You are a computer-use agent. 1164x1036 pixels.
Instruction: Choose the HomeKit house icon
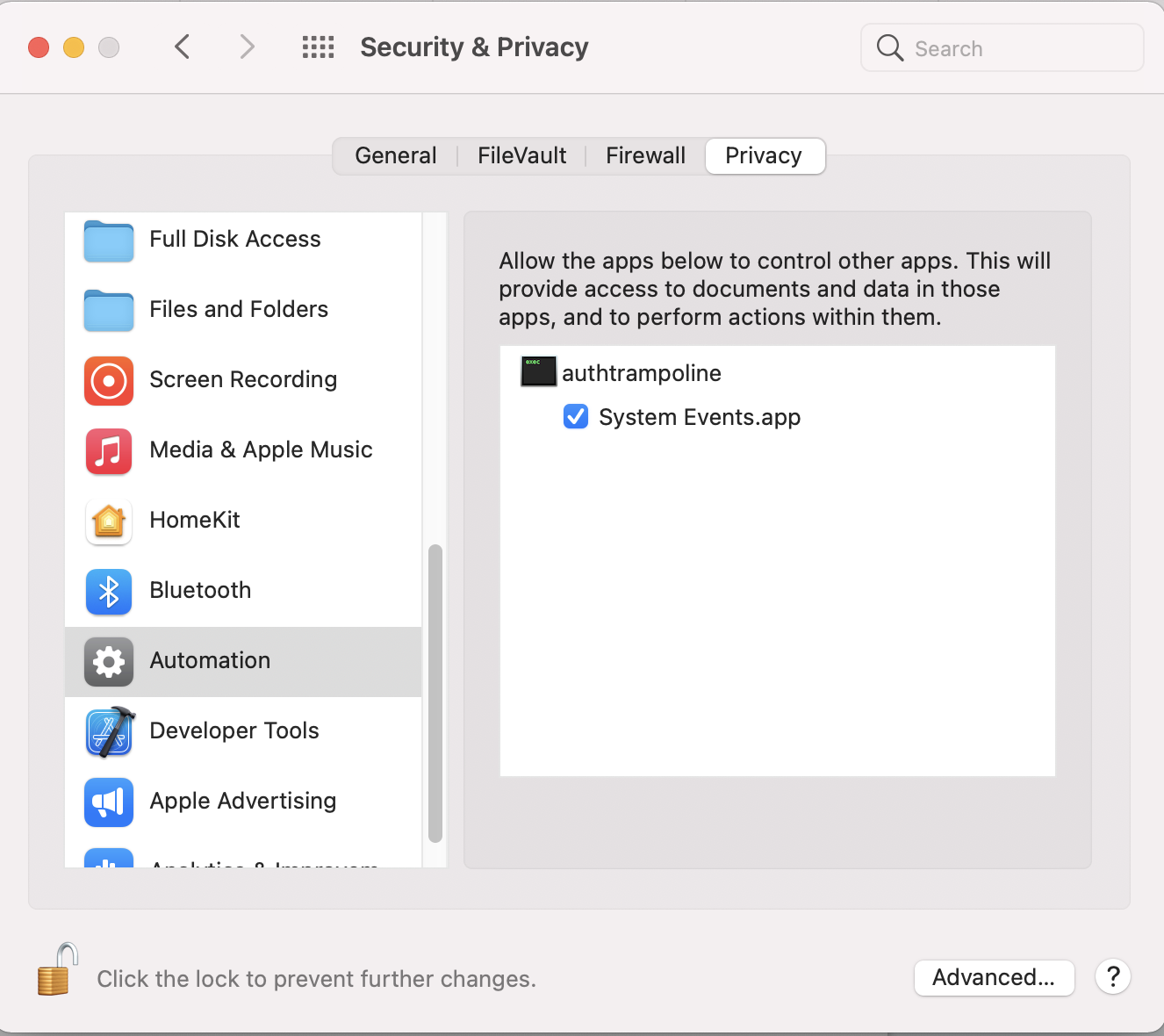pos(109,521)
